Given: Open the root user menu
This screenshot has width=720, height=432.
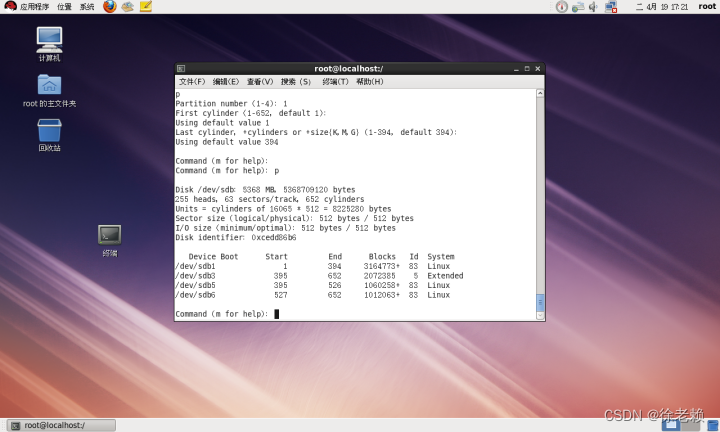Looking at the screenshot, I should pos(707,6).
